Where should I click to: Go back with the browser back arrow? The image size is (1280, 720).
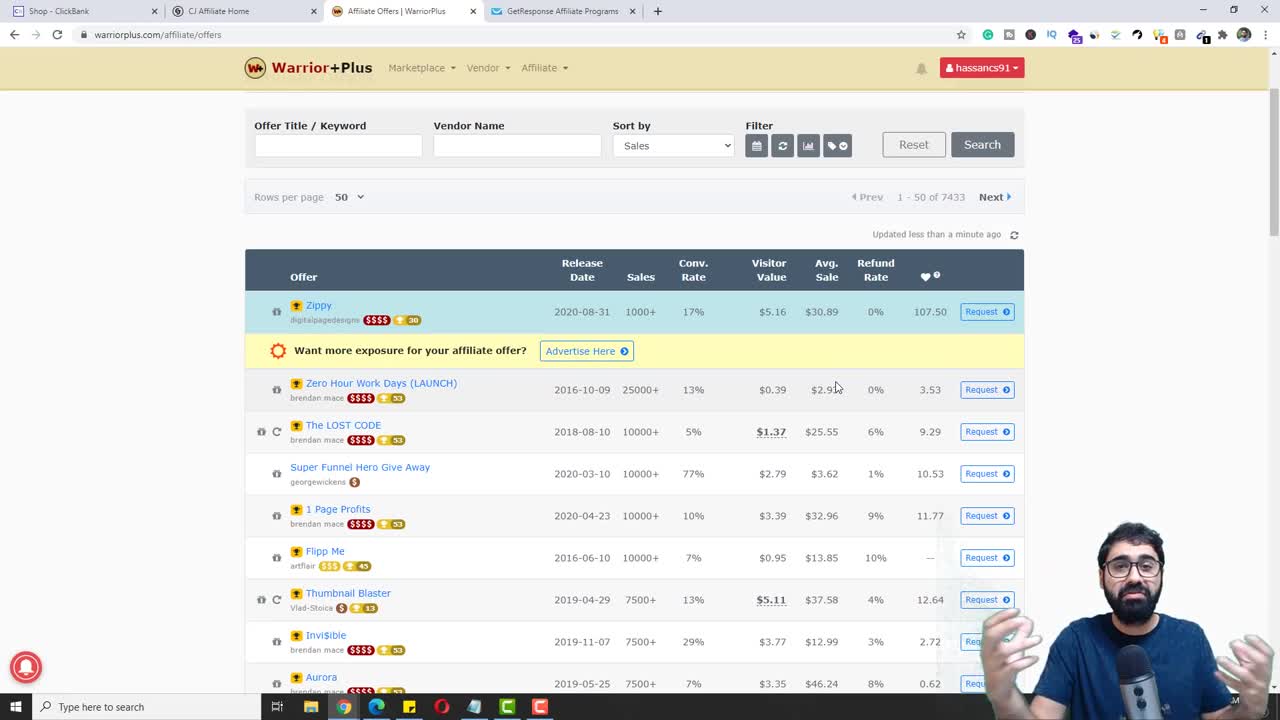[x=14, y=35]
